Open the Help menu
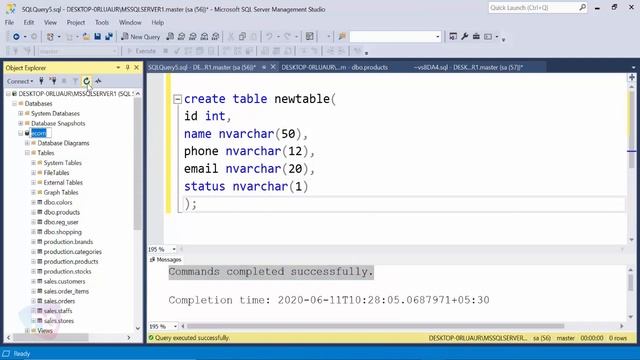This screenshot has width=640, height=360. tap(158, 22)
